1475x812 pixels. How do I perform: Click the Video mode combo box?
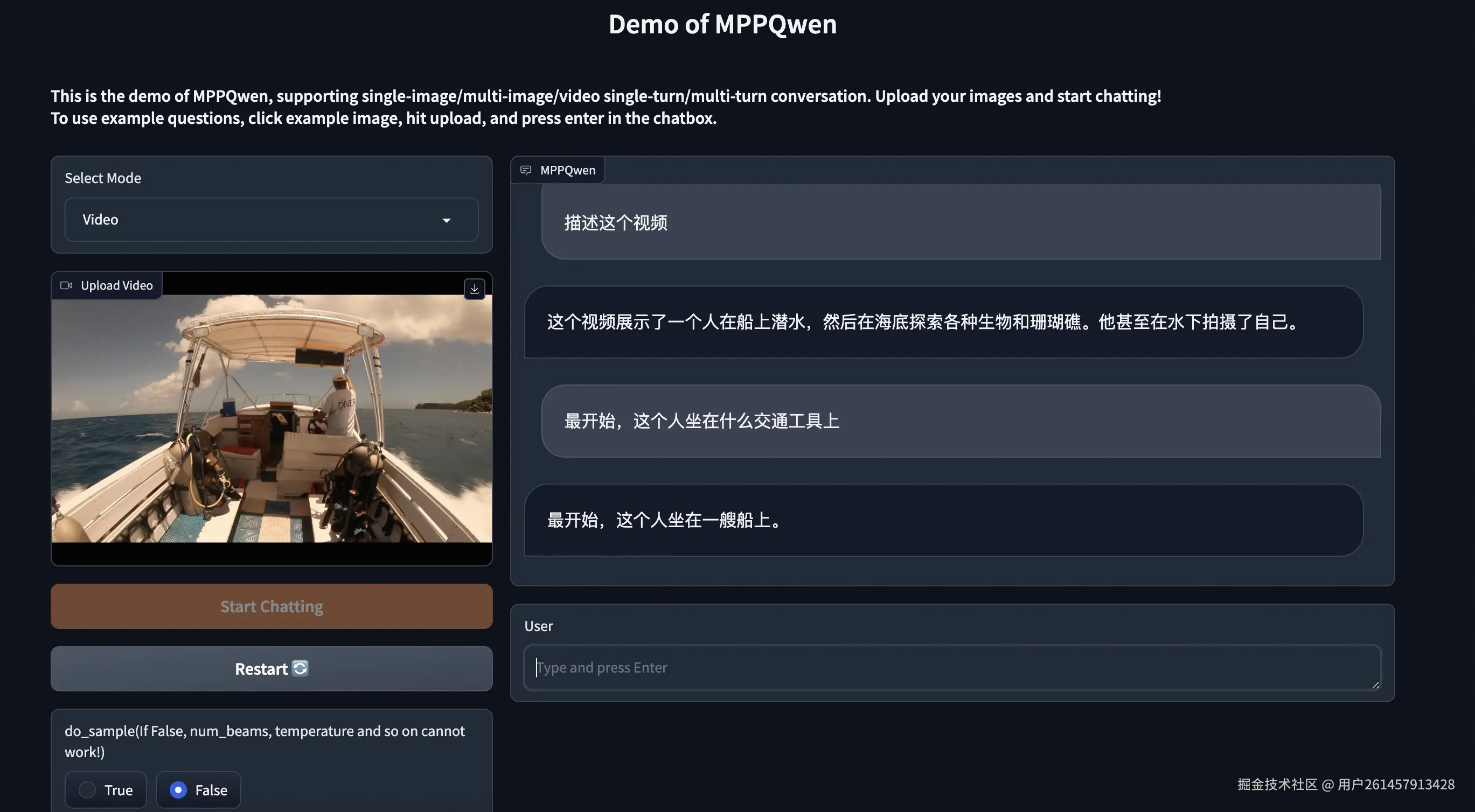[x=258, y=220]
